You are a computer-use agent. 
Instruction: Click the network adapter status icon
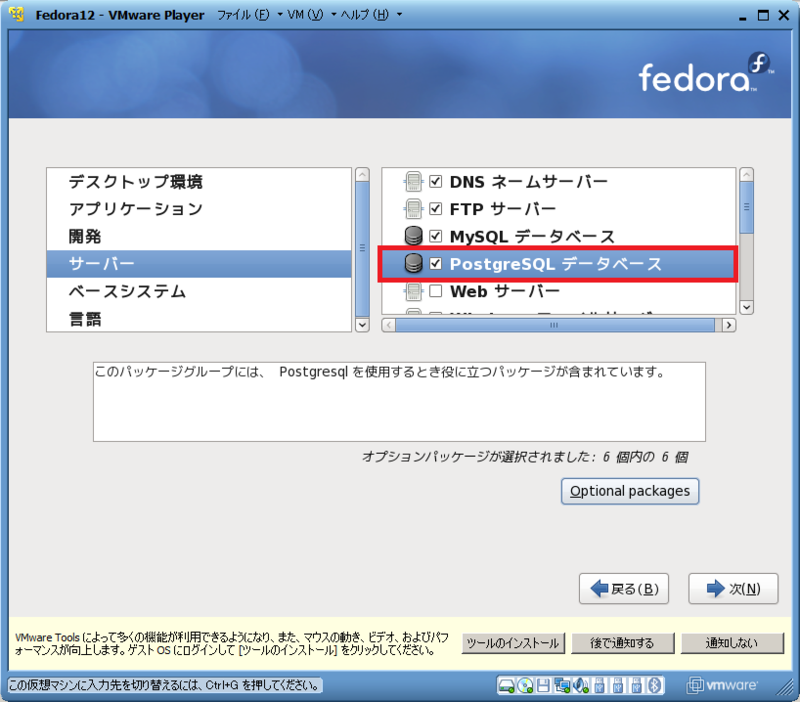click(x=561, y=687)
